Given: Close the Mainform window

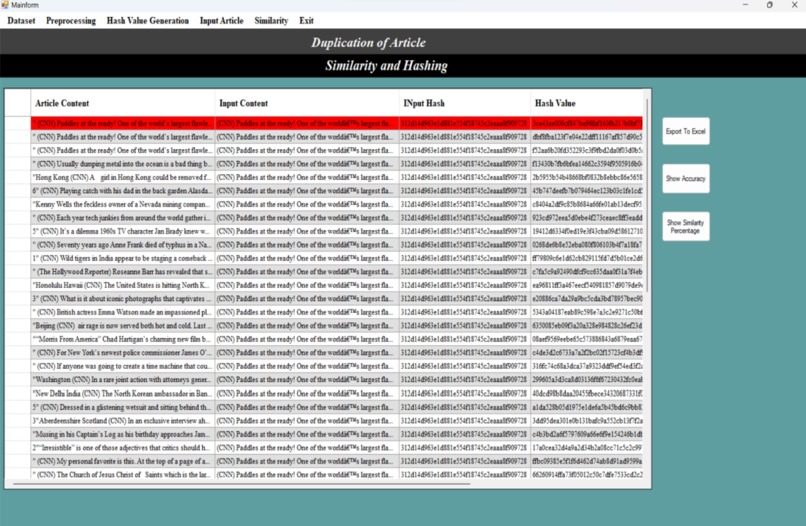Looking at the screenshot, I should pos(794,5).
